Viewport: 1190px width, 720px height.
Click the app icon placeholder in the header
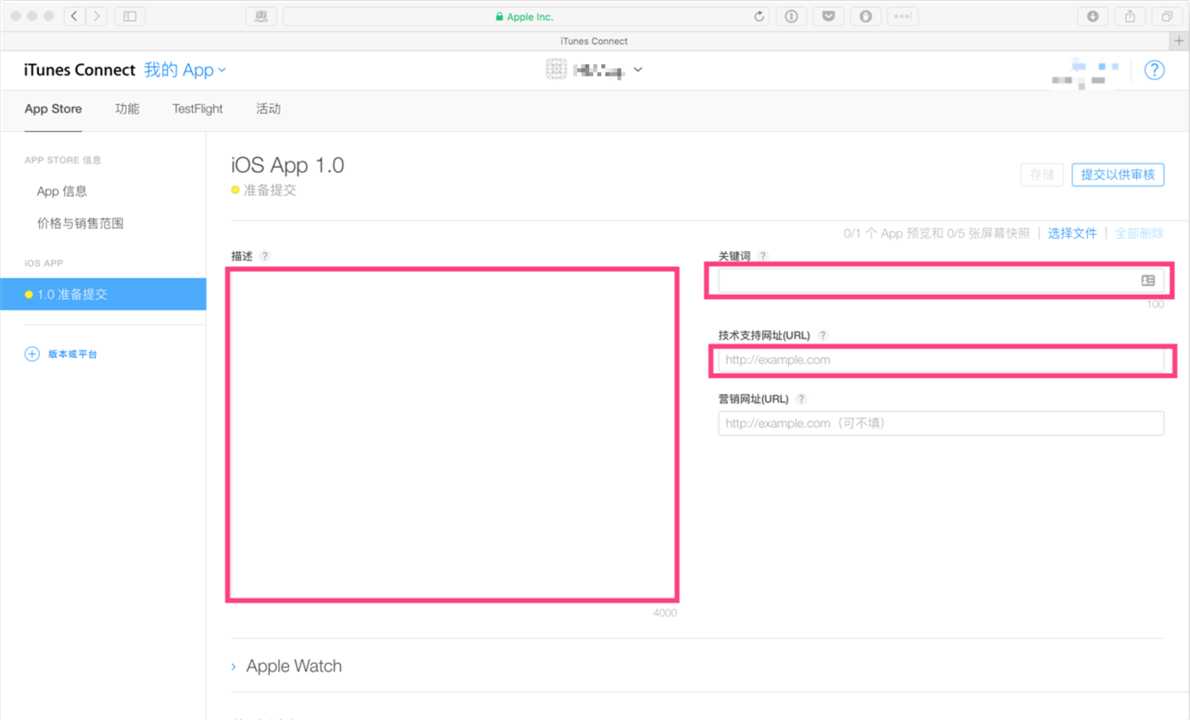(x=556, y=70)
